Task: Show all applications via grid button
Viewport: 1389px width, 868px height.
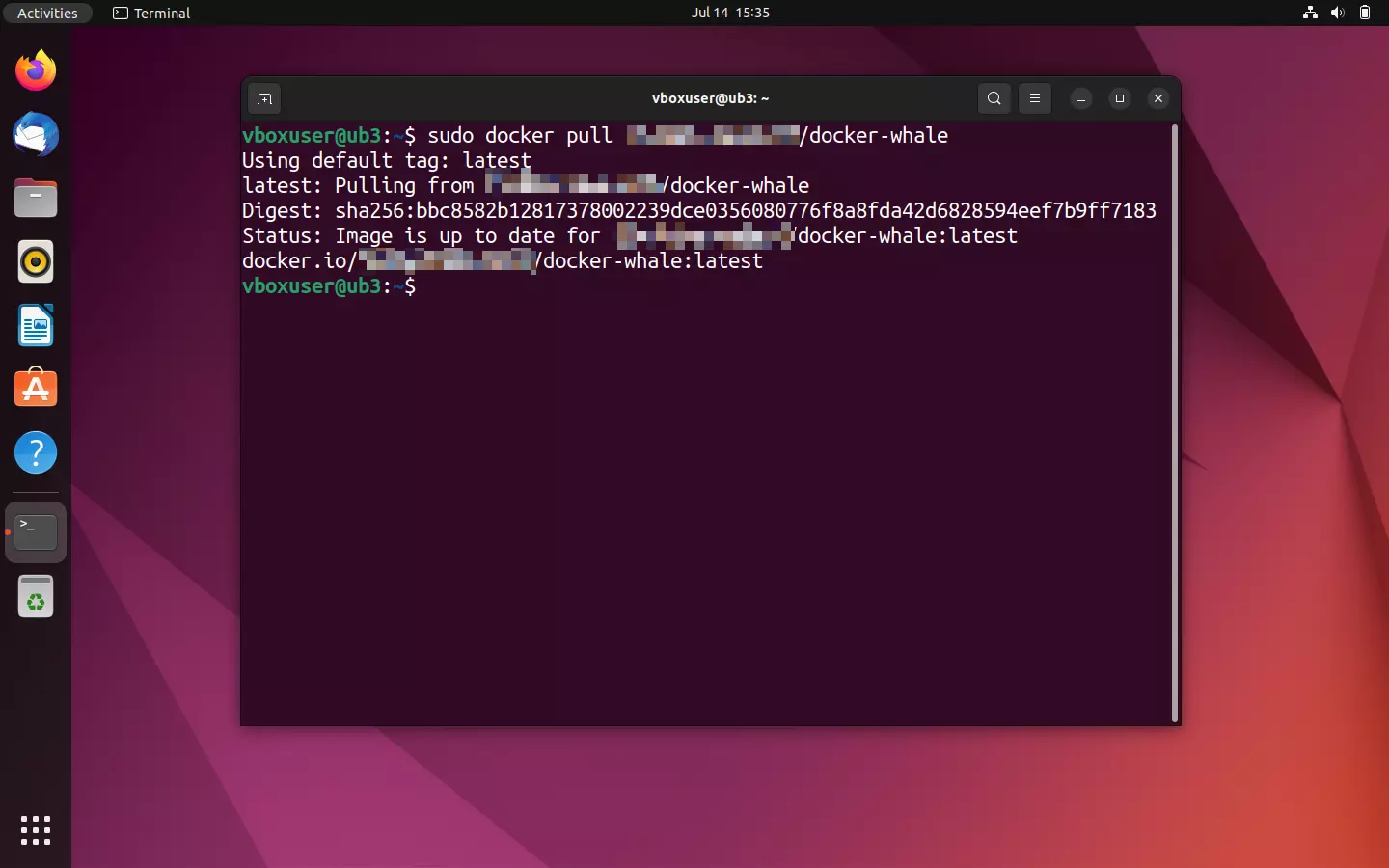Action: 35,830
